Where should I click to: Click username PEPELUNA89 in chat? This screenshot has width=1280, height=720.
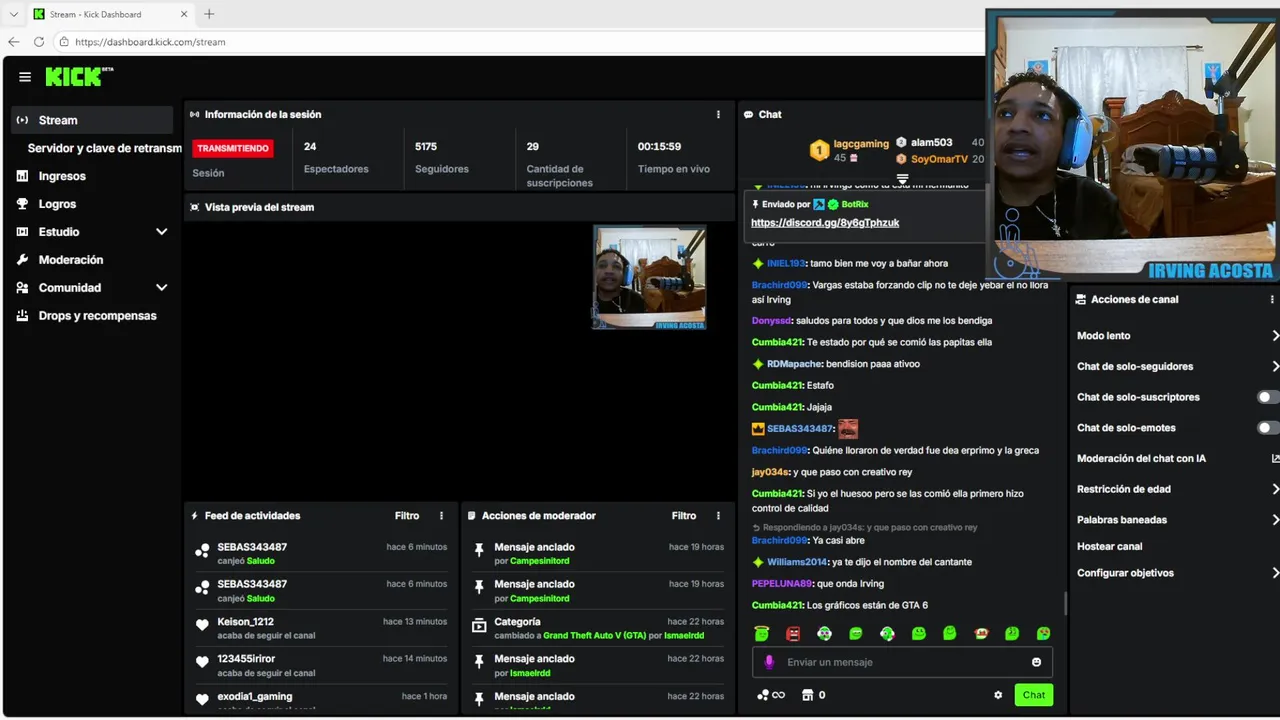(x=782, y=584)
